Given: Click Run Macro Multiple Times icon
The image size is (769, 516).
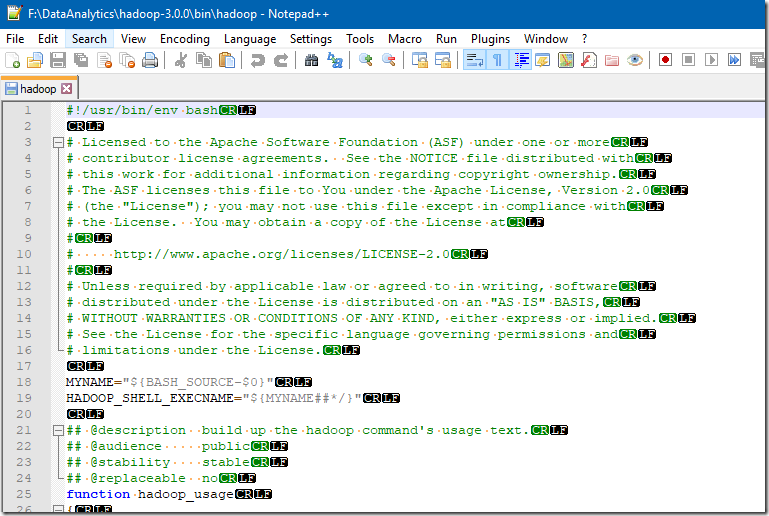Looking at the screenshot, I should [734, 60].
